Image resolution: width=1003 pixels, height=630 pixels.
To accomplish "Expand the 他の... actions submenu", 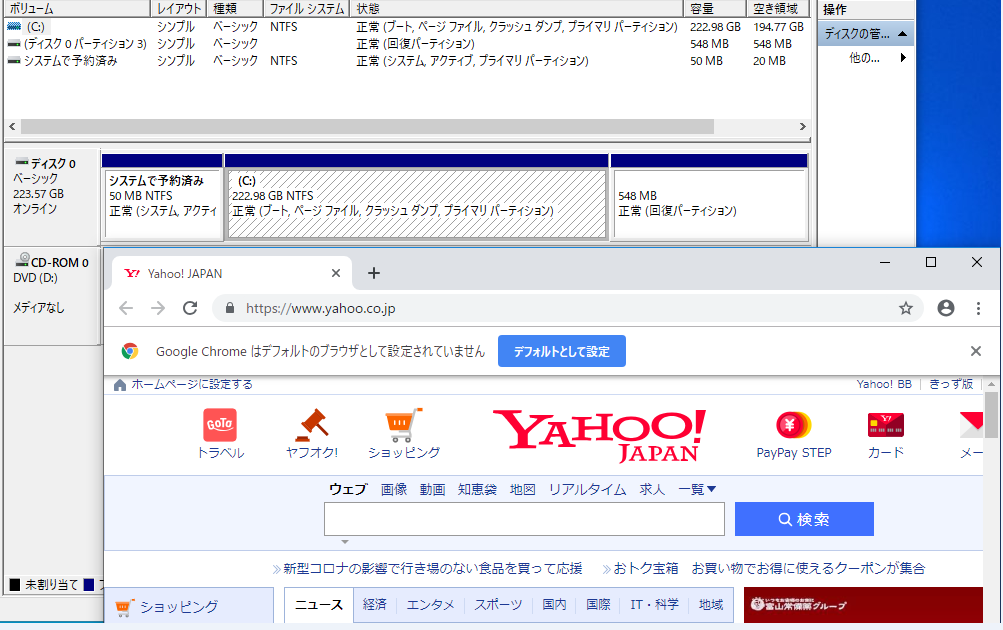I will coord(903,58).
